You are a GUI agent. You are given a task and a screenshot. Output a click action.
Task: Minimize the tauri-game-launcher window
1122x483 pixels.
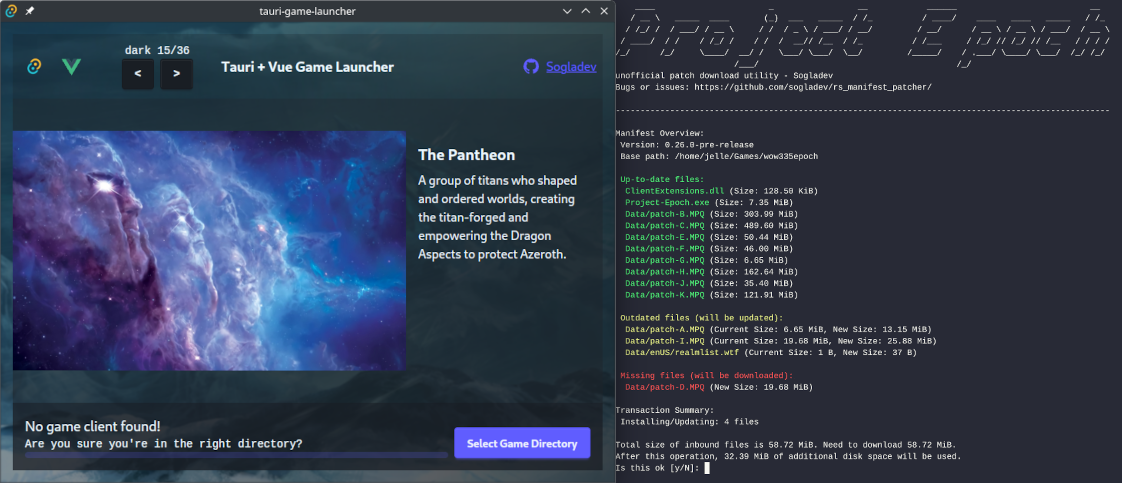(567, 11)
